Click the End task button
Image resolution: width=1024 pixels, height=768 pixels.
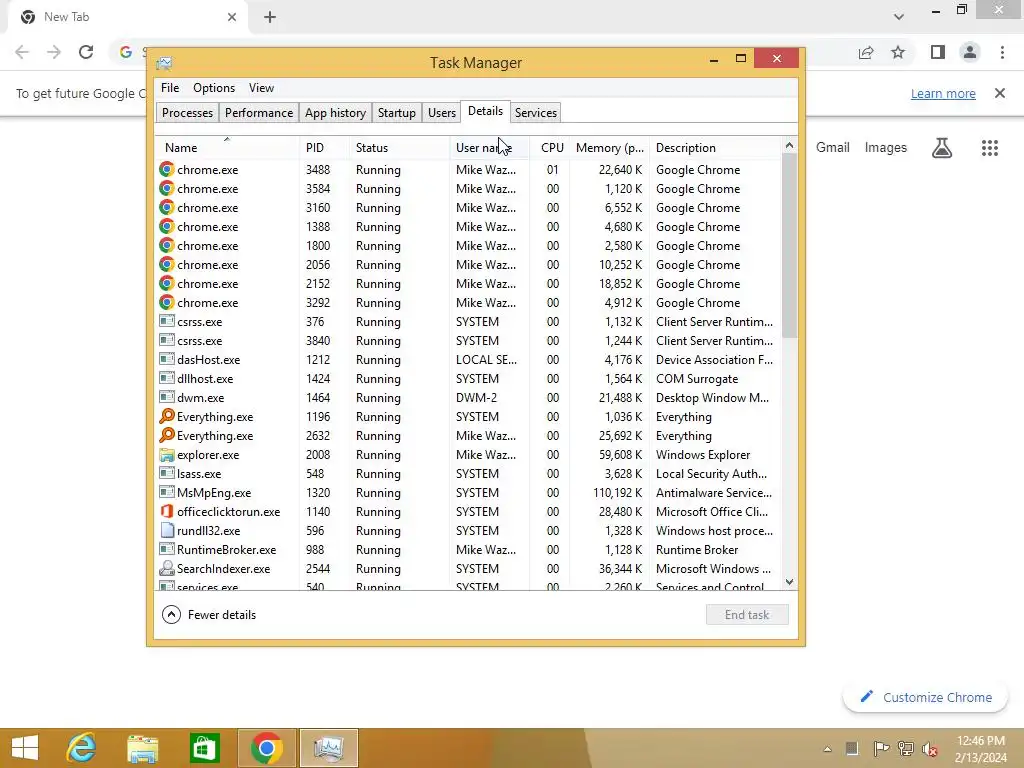pyautogui.click(x=746, y=615)
